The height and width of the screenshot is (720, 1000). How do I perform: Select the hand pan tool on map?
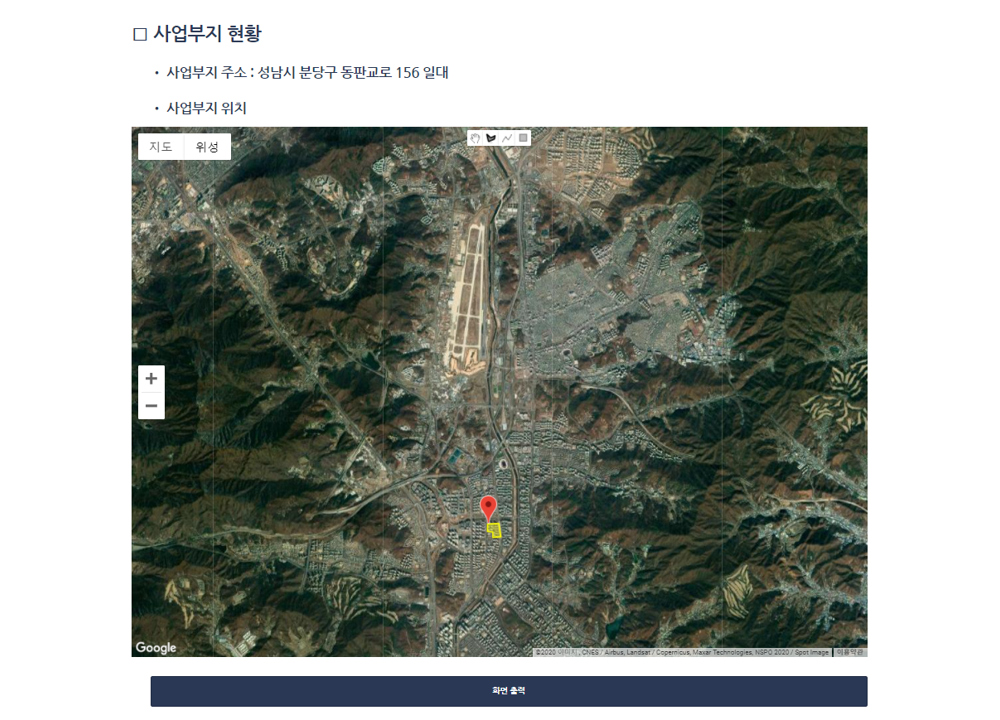coord(475,138)
